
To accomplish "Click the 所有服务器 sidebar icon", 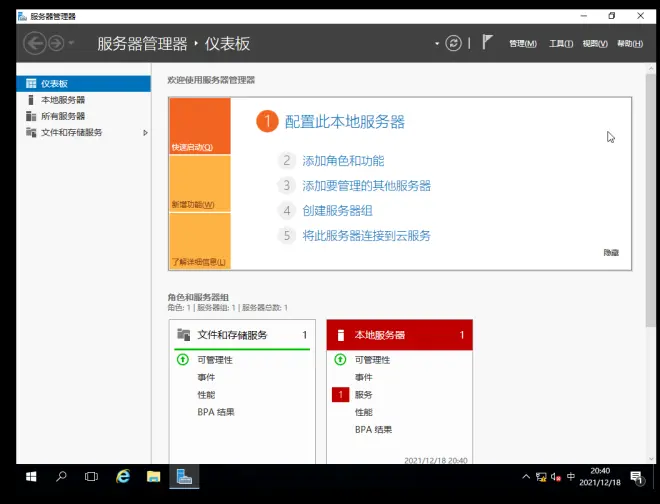I will tap(31, 116).
